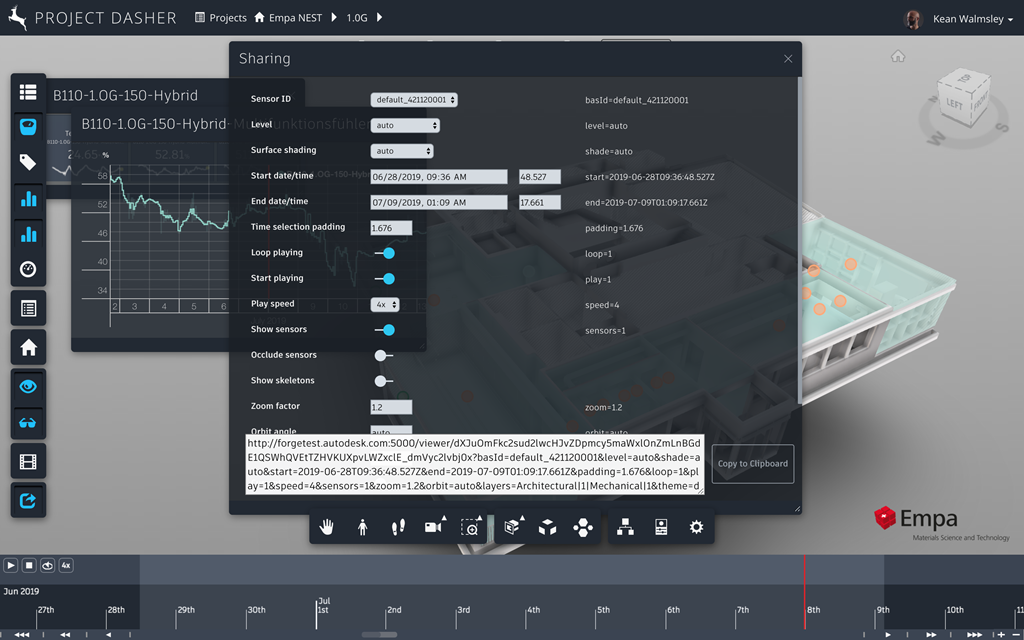Open the Projects menu
1024x640 pixels.
coord(220,18)
